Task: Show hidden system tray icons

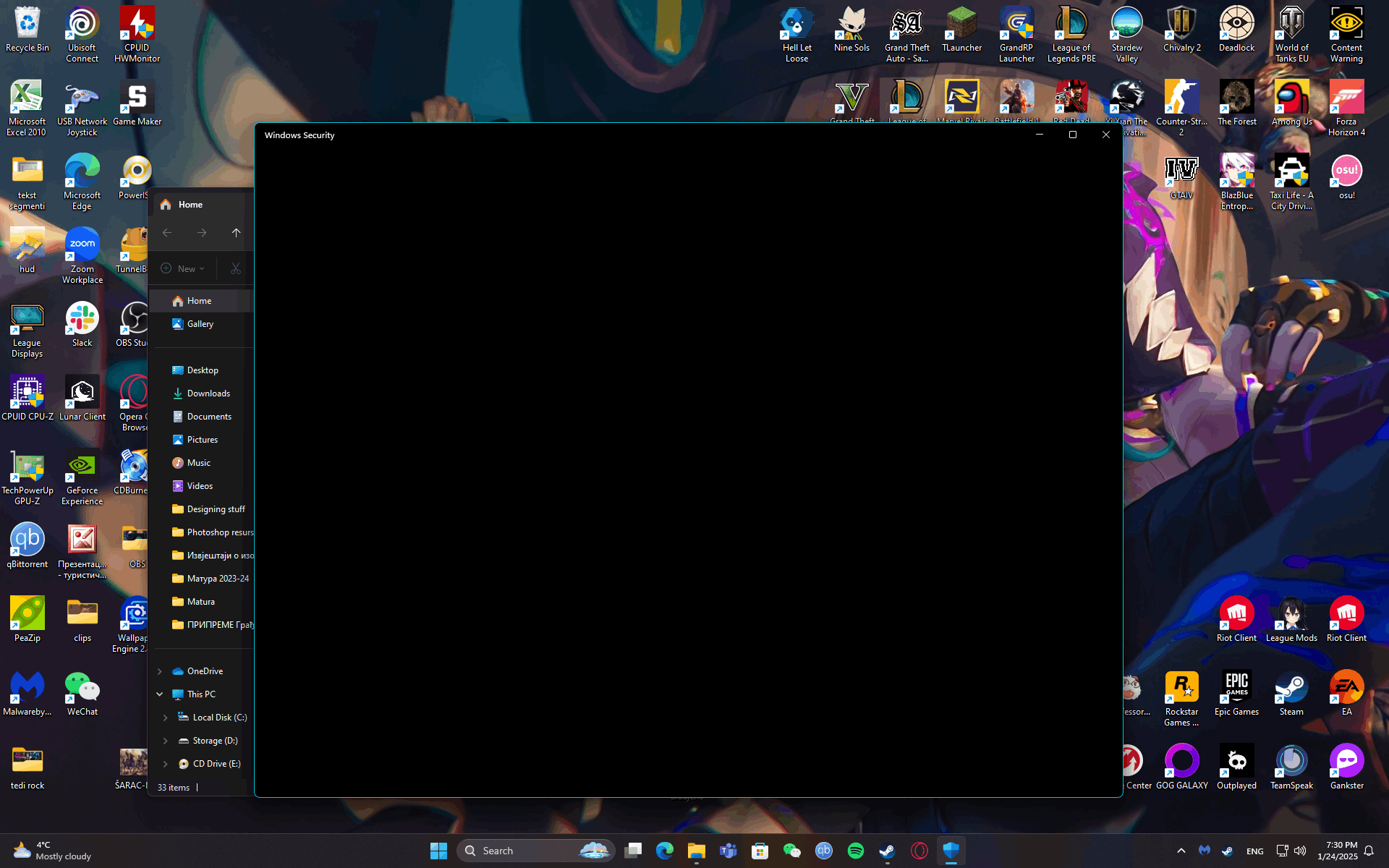Action: (x=1181, y=851)
